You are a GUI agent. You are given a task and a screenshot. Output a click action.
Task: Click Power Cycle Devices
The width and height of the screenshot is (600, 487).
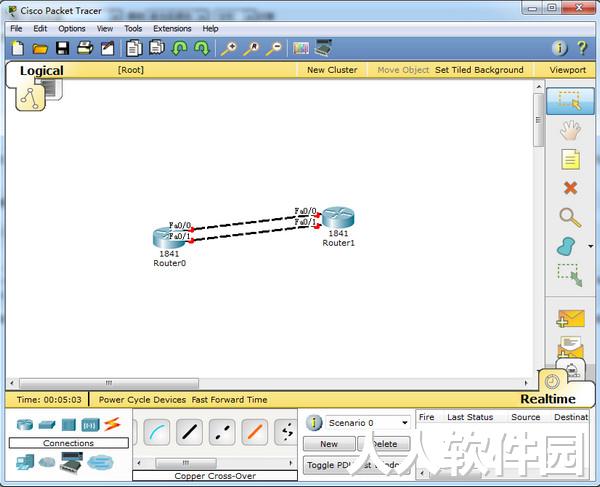142,400
